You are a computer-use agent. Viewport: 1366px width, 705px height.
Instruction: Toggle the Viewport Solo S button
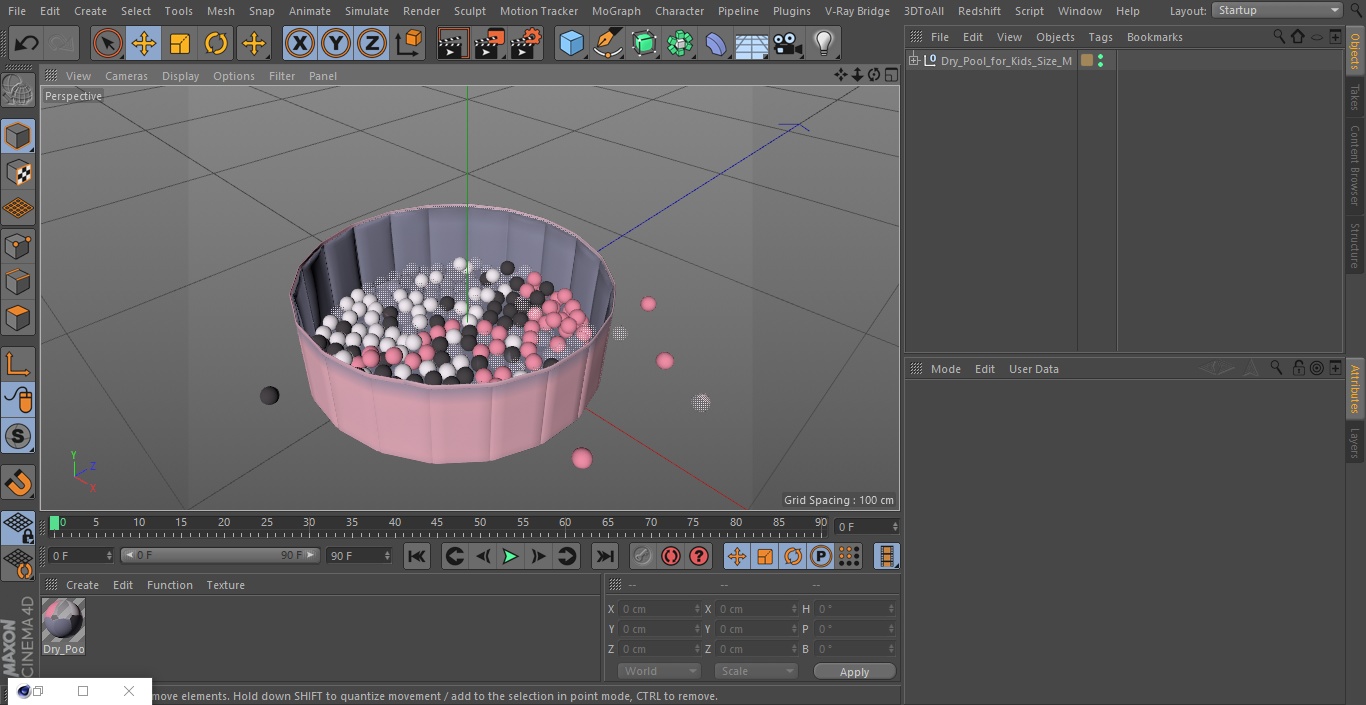click(x=18, y=437)
